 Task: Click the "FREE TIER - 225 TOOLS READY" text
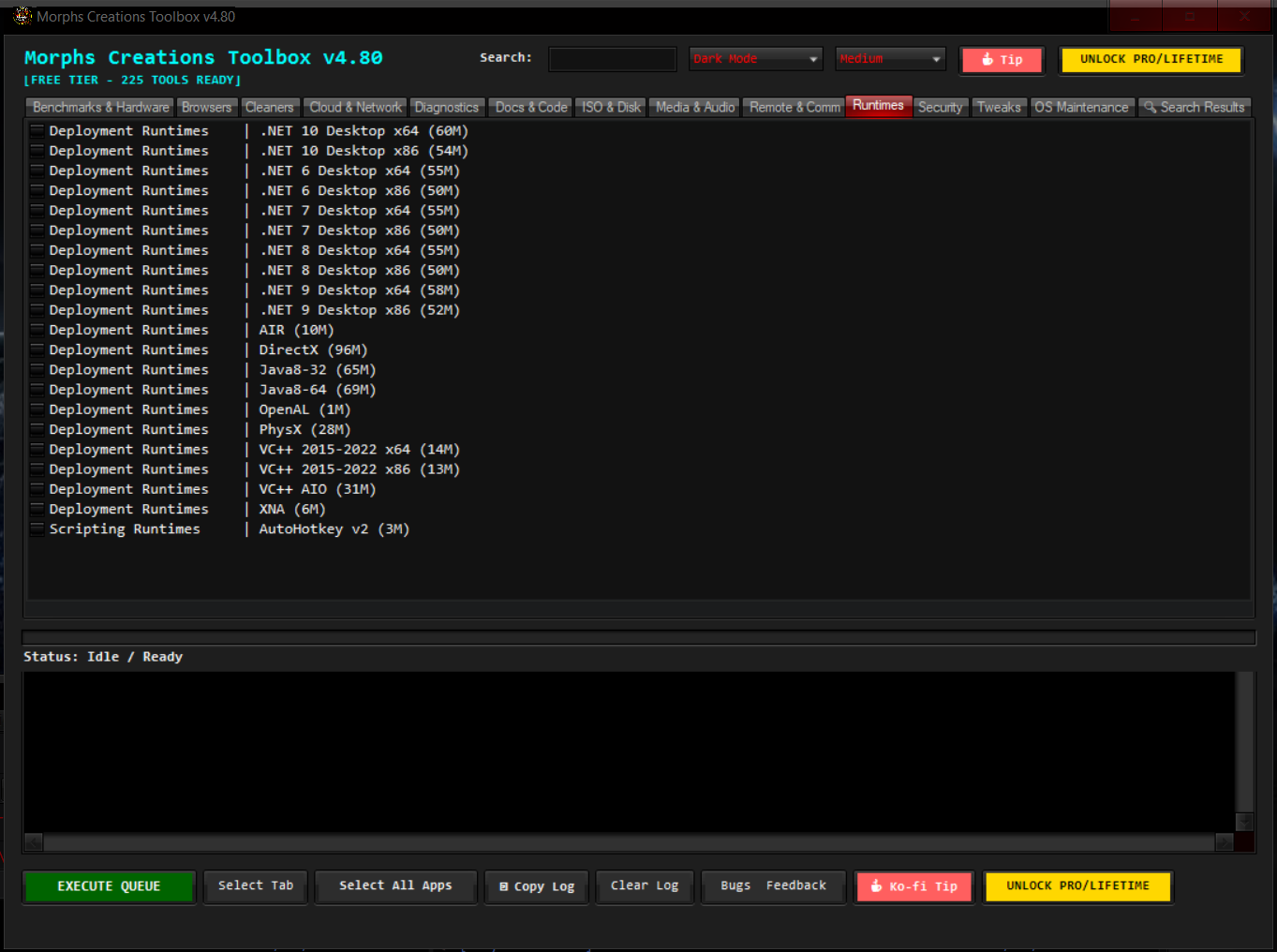pyautogui.click(x=132, y=81)
